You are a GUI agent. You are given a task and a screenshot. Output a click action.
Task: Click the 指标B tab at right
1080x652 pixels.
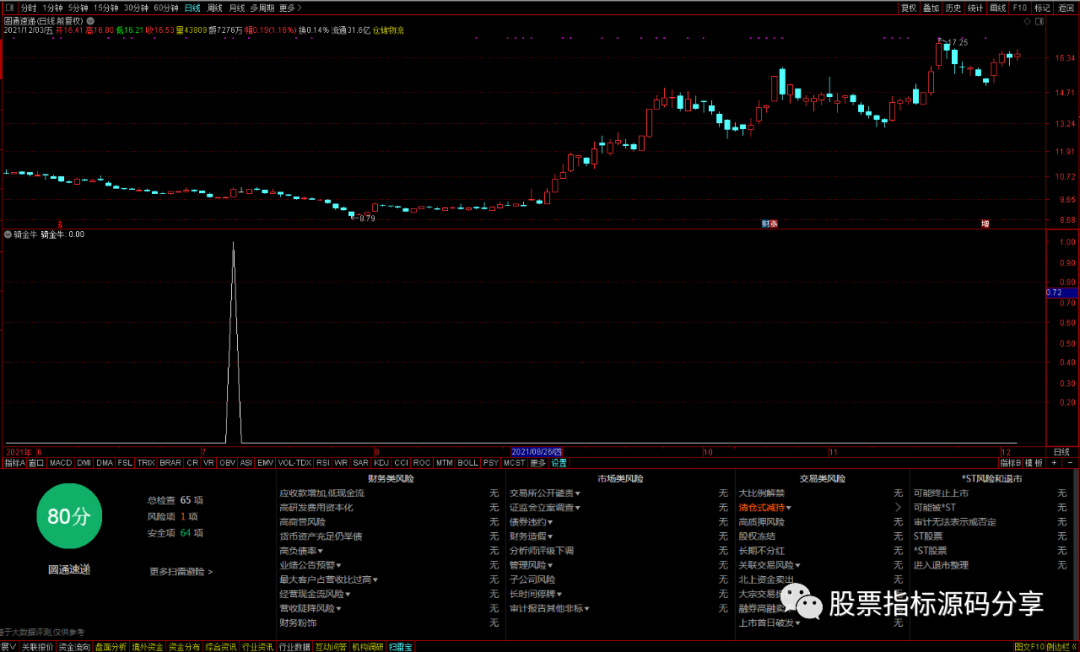pos(1010,463)
